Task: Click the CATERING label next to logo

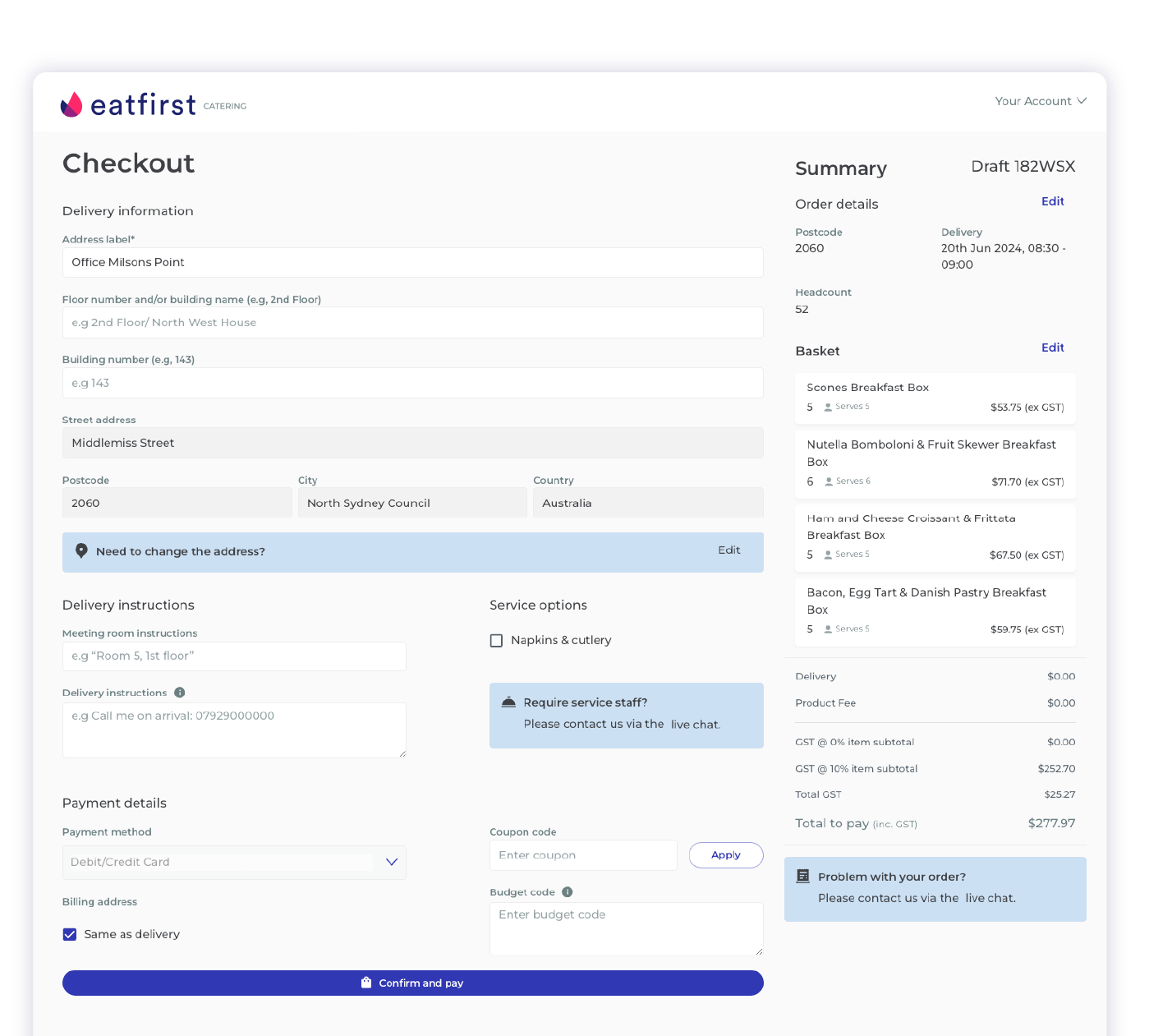Action: [x=225, y=106]
